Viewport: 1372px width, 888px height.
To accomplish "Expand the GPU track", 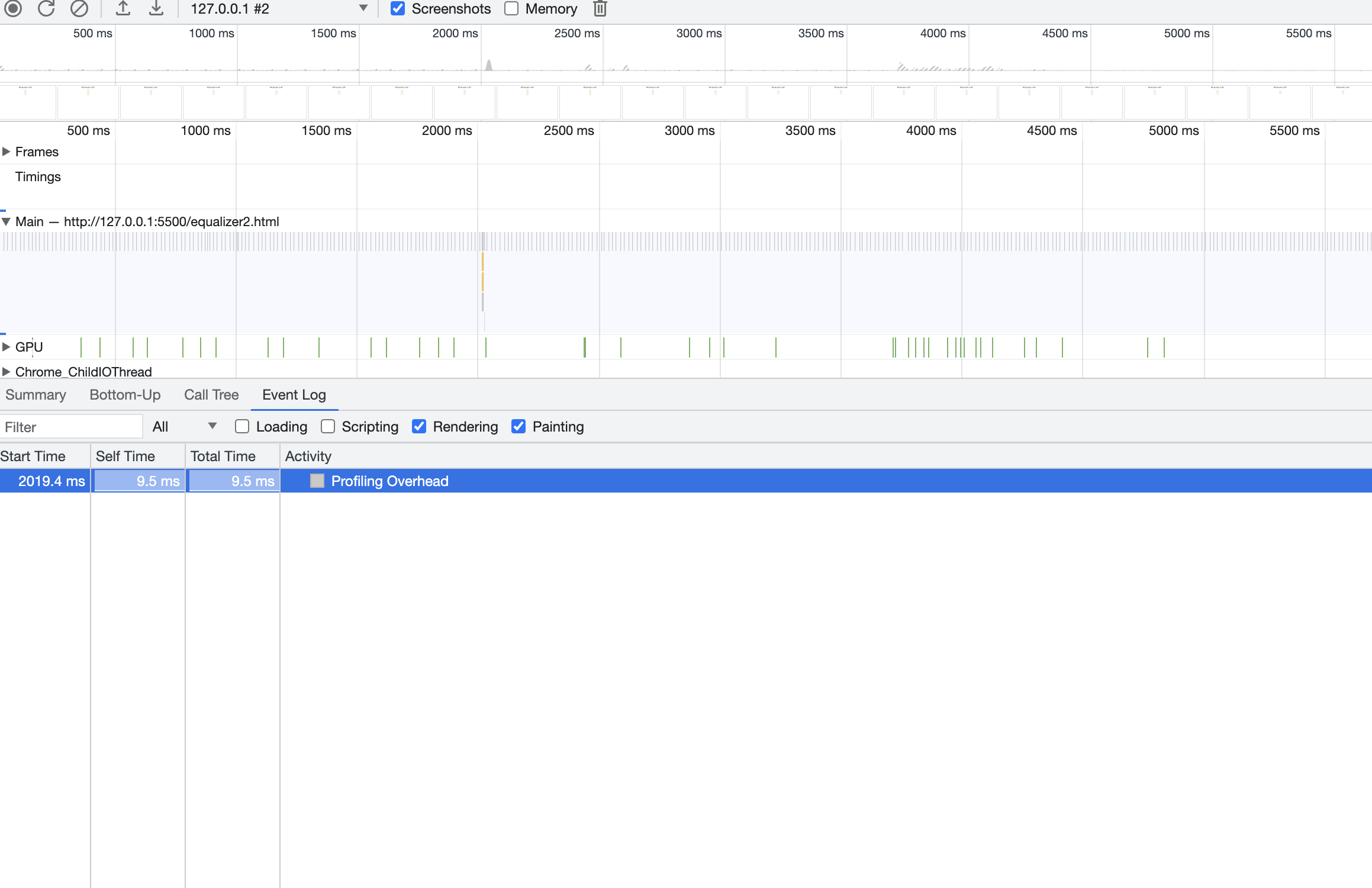I will pyautogui.click(x=6, y=347).
